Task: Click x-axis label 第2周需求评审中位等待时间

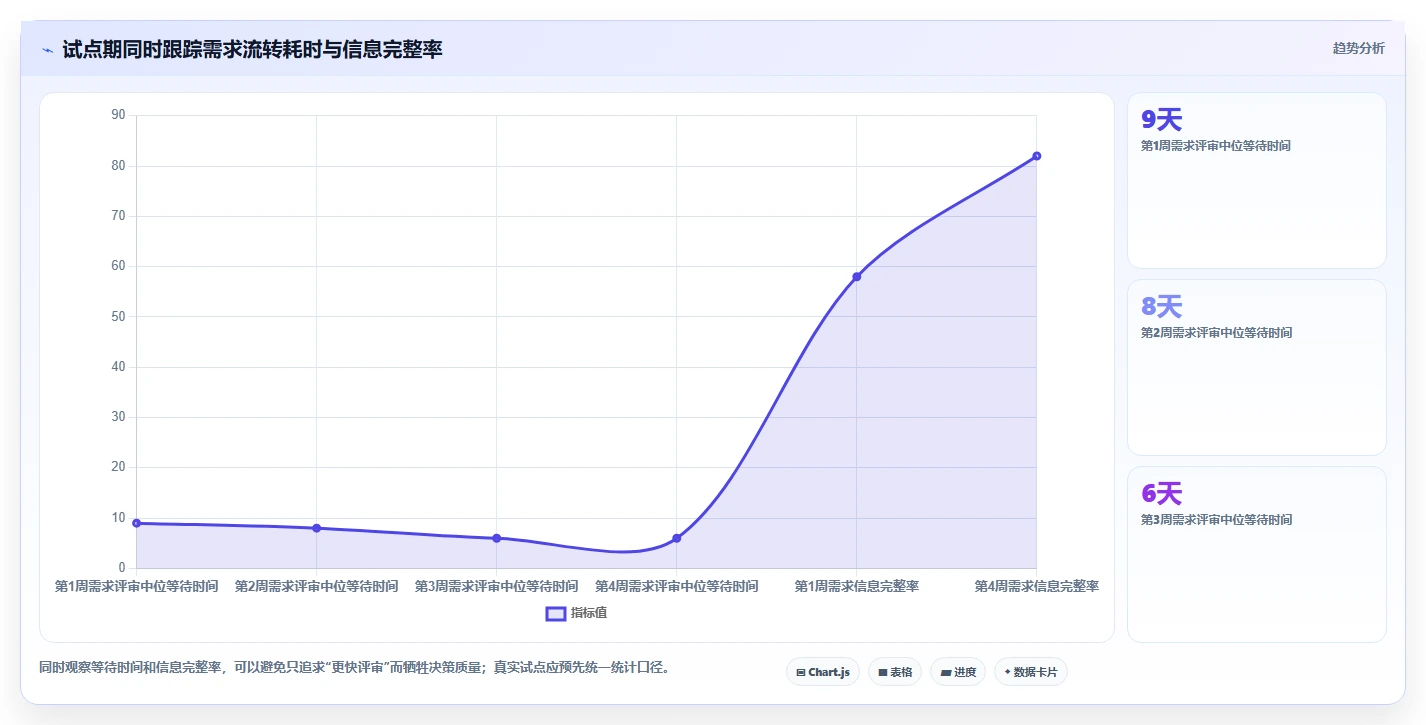Action: pyautogui.click(x=317, y=586)
